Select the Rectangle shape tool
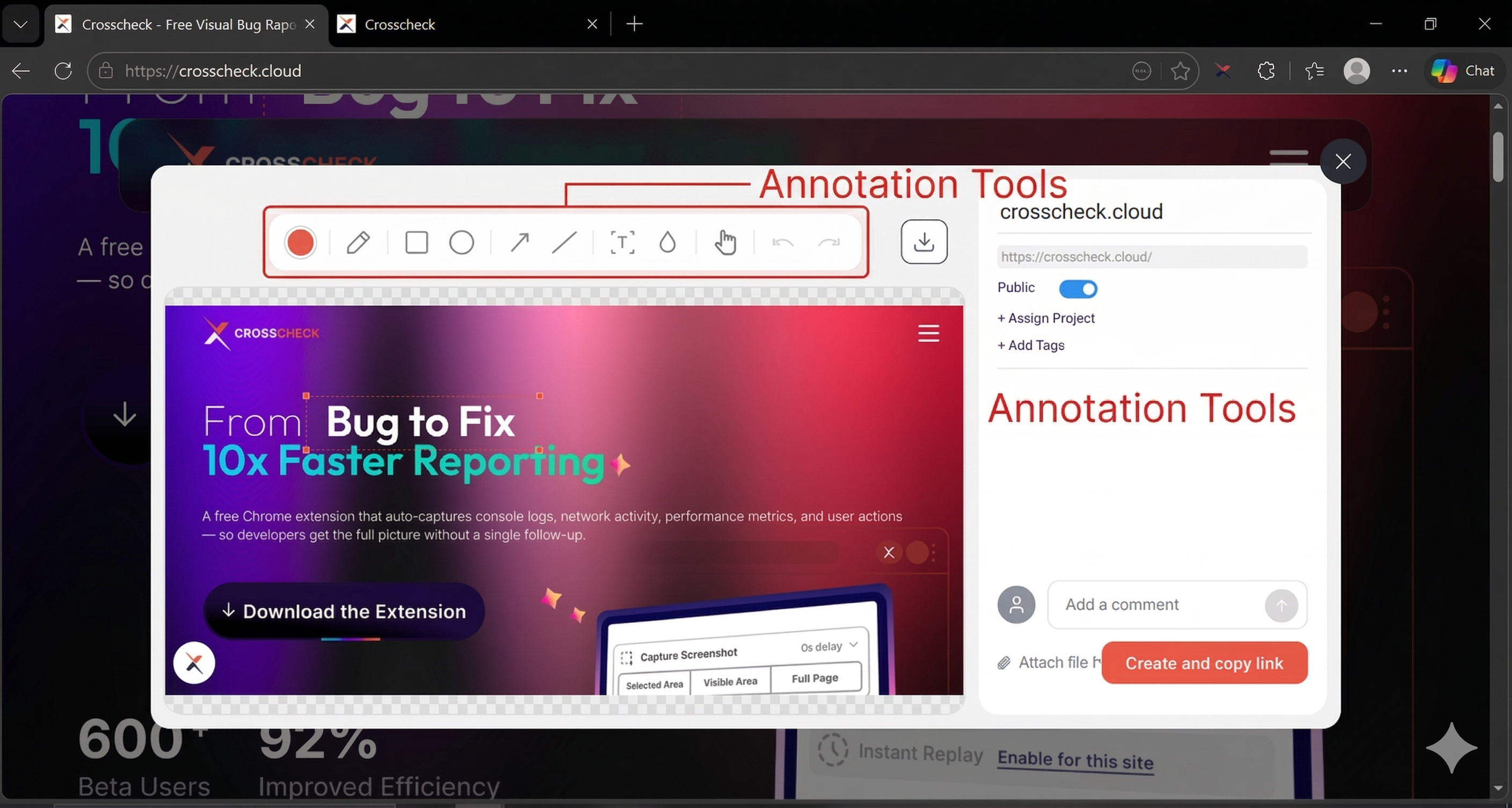The height and width of the screenshot is (808, 1512). coord(416,242)
